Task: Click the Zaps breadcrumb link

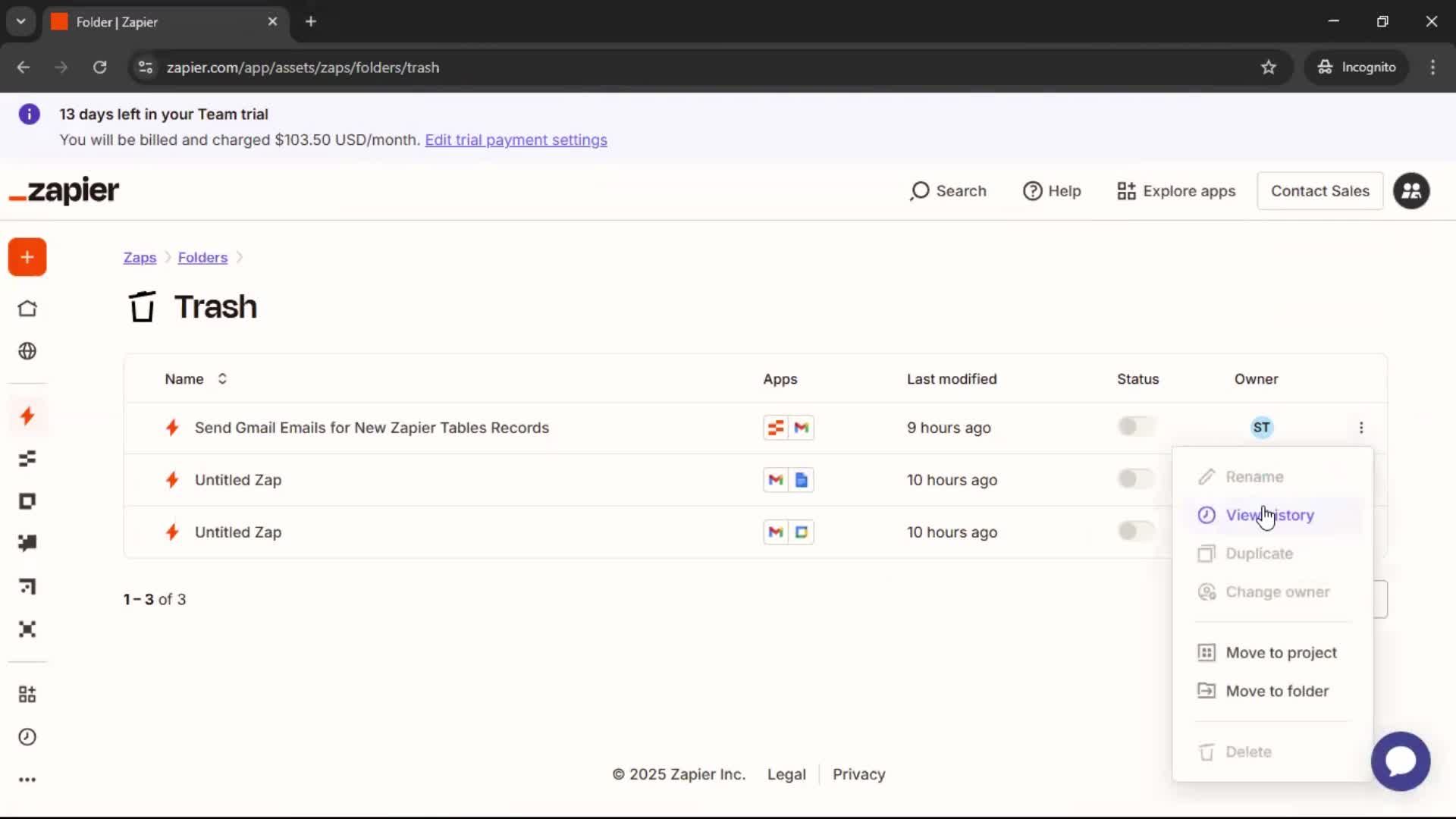Action: click(x=140, y=258)
